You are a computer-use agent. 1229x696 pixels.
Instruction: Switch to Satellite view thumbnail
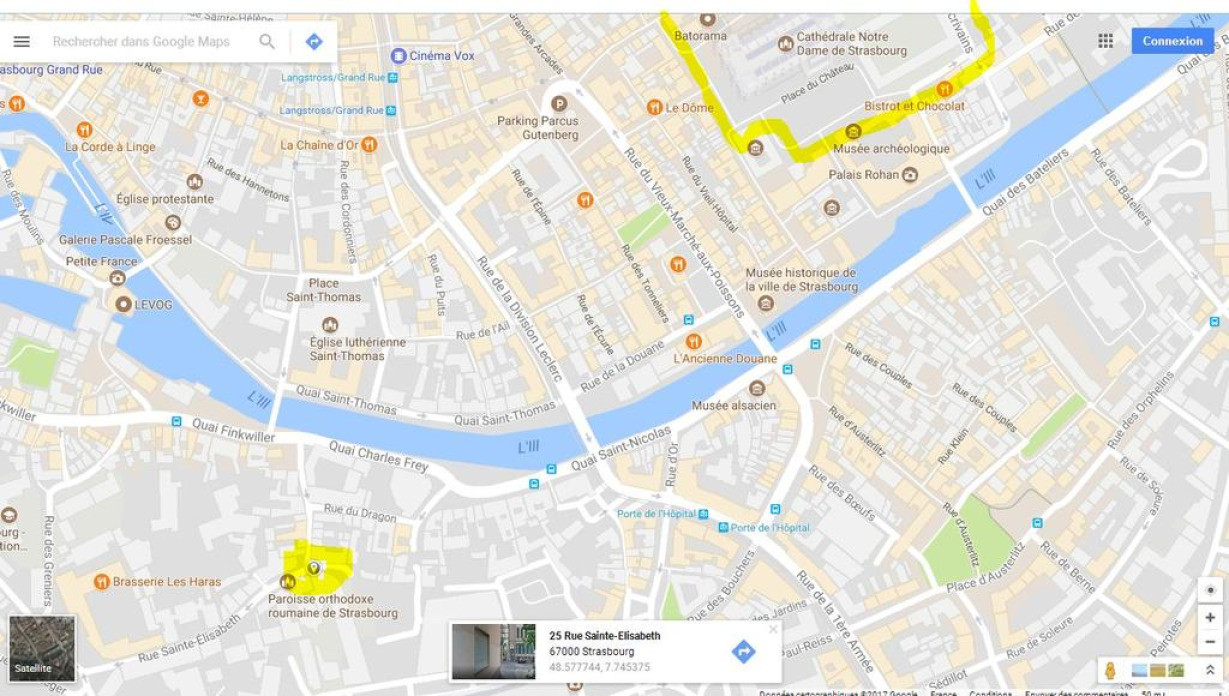42,649
